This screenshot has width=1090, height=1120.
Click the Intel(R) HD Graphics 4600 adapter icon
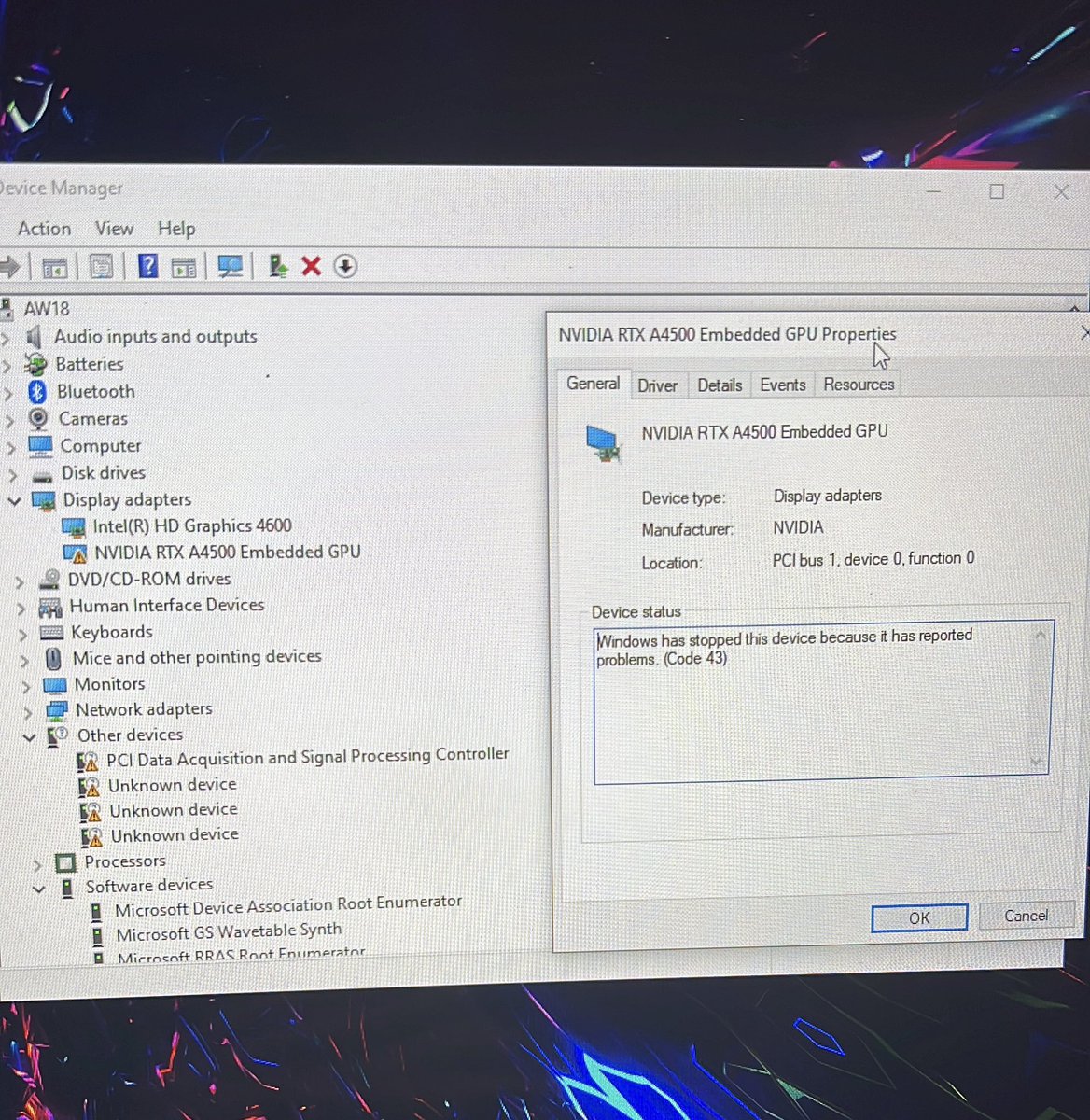[73, 527]
